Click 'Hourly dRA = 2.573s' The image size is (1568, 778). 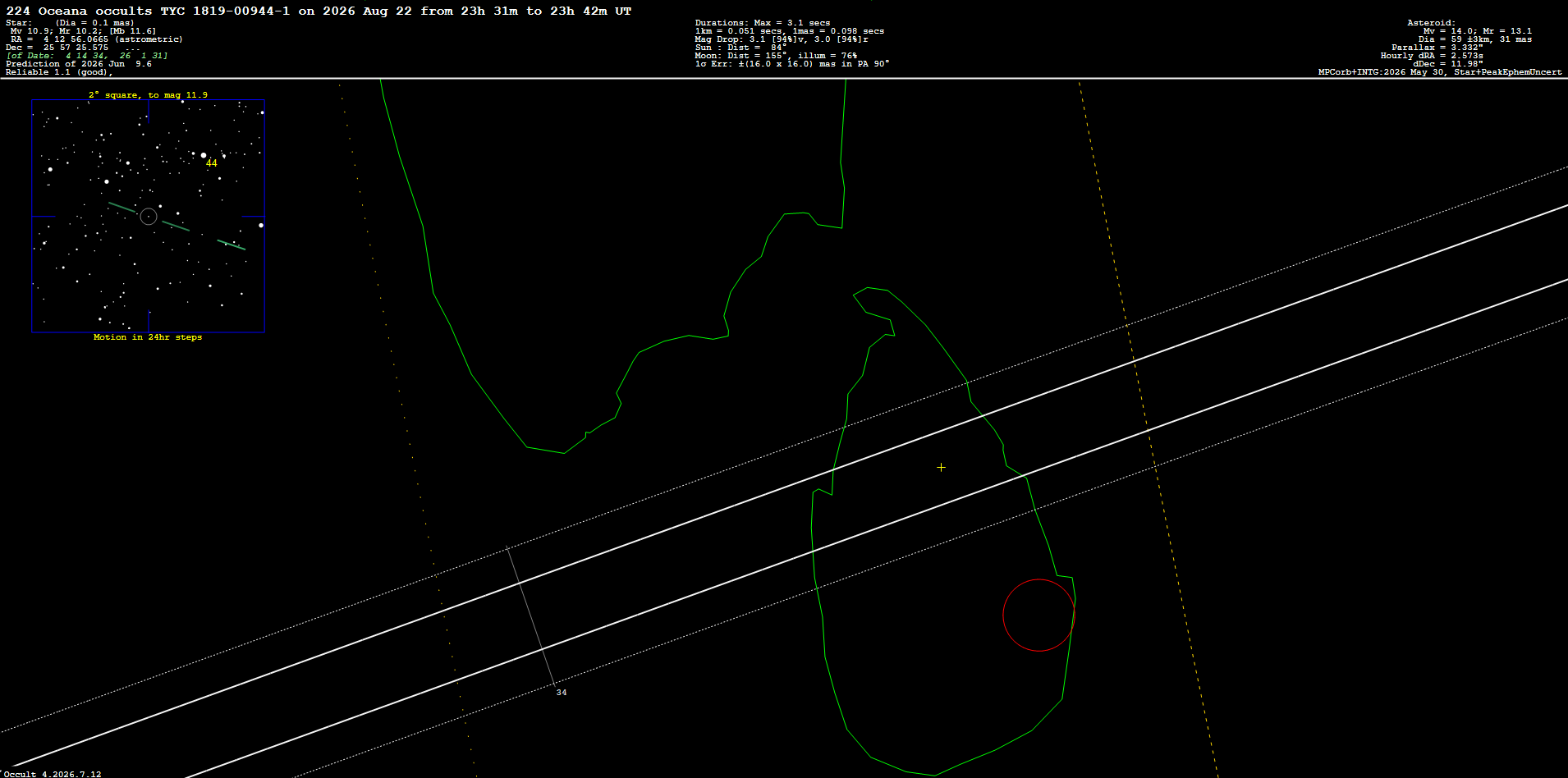[1432, 56]
